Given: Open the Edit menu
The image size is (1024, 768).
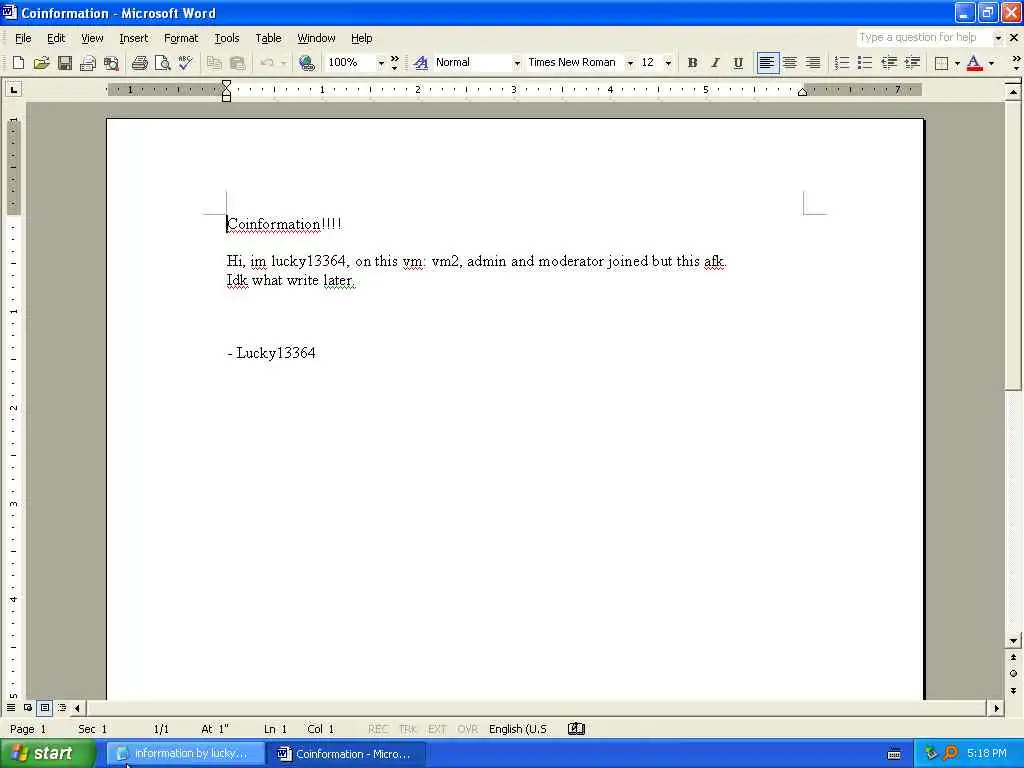Looking at the screenshot, I should coord(56,38).
